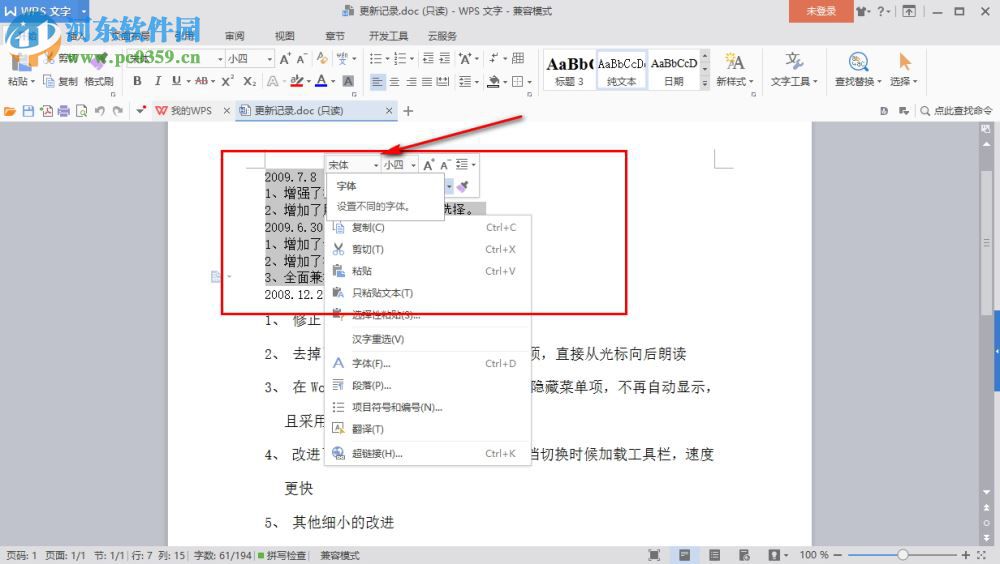Click the Save quick-access icon
The image size is (1000, 564).
[x=28, y=111]
